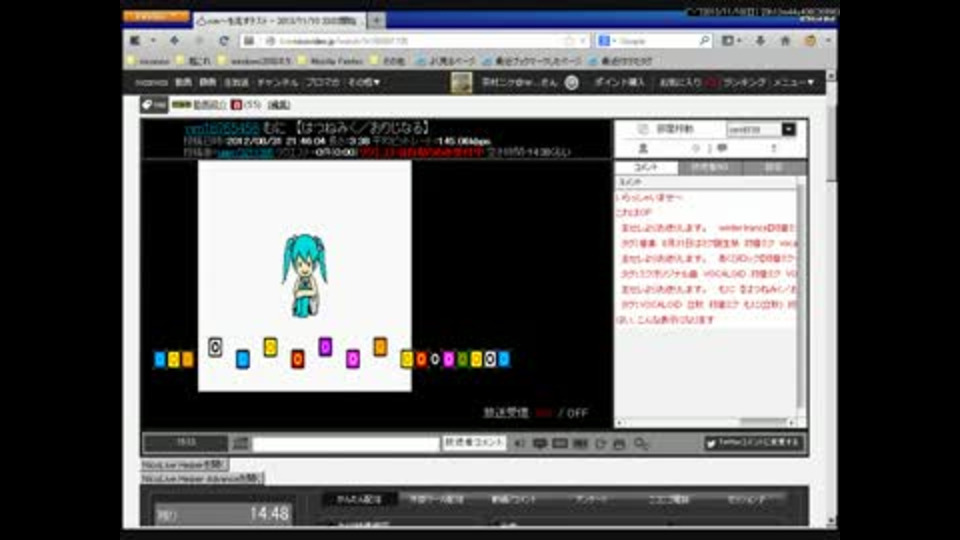The height and width of the screenshot is (540, 960).
Task: Open the チャンネル link in the Niconico header
Action: click(x=277, y=82)
